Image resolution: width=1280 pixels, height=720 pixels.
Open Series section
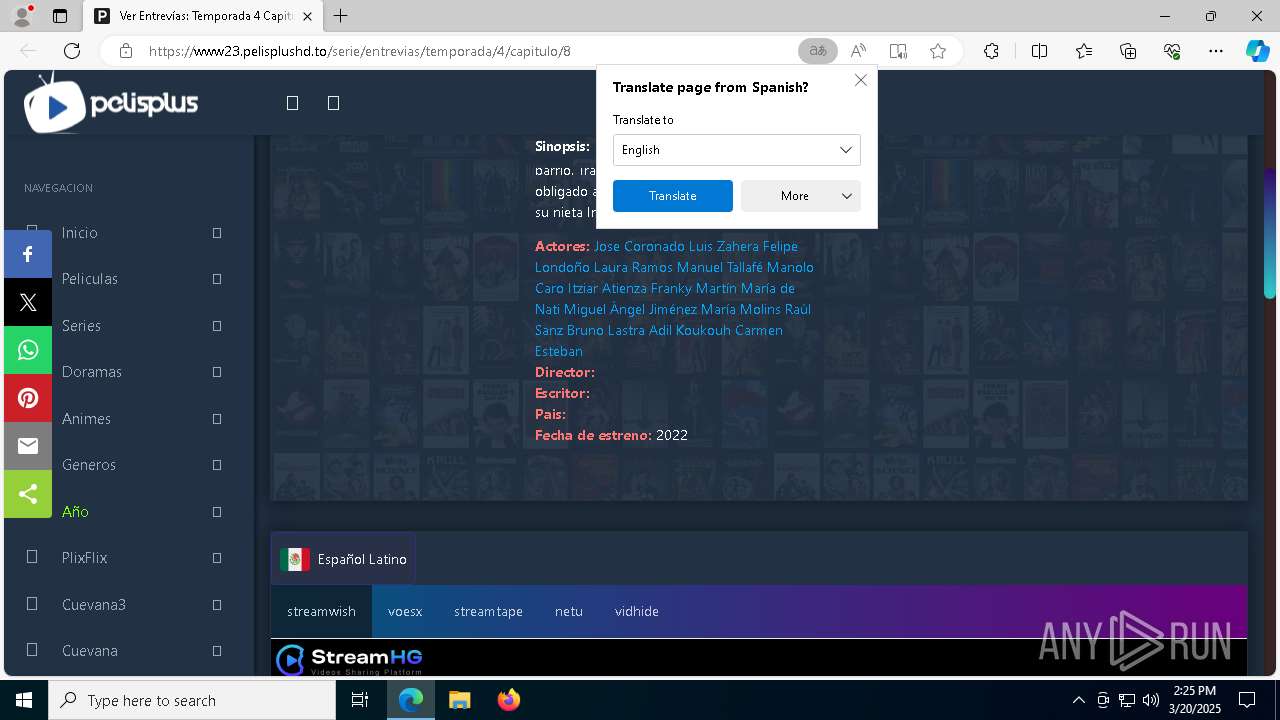pyautogui.click(x=81, y=326)
